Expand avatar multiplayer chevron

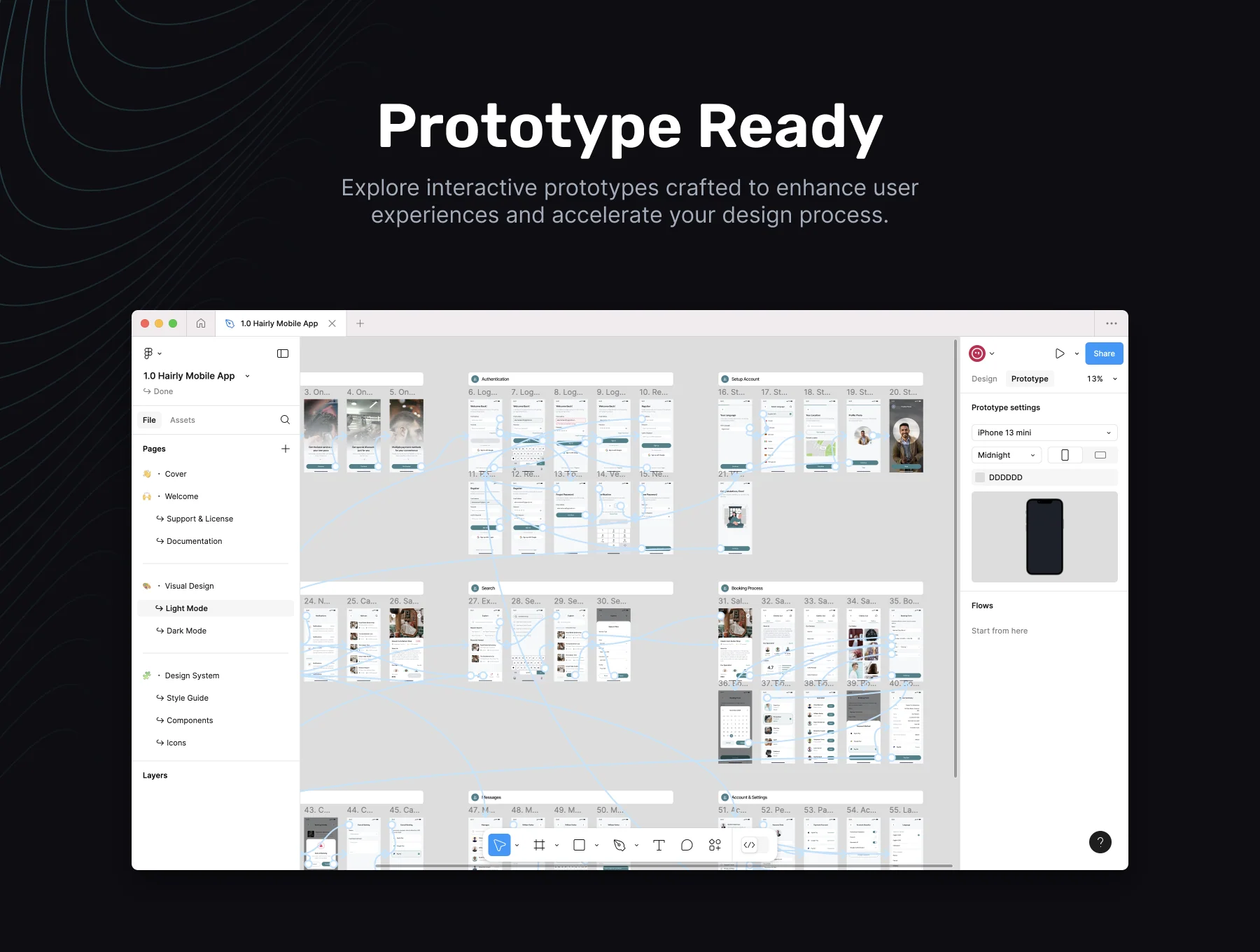(x=992, y=353)
